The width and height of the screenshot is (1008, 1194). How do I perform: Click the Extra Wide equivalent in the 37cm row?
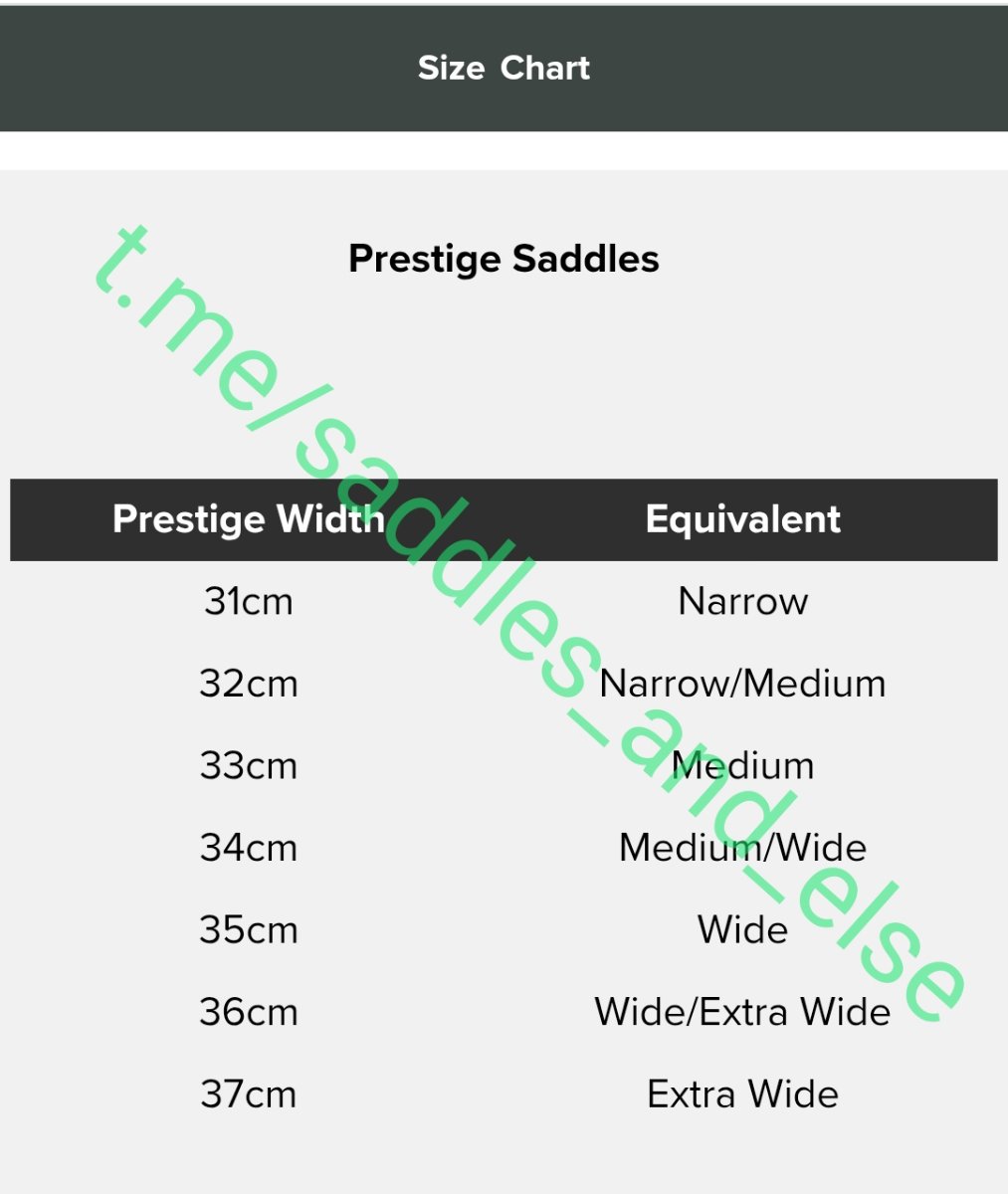pyautogui.click(x=742, y=1094)
